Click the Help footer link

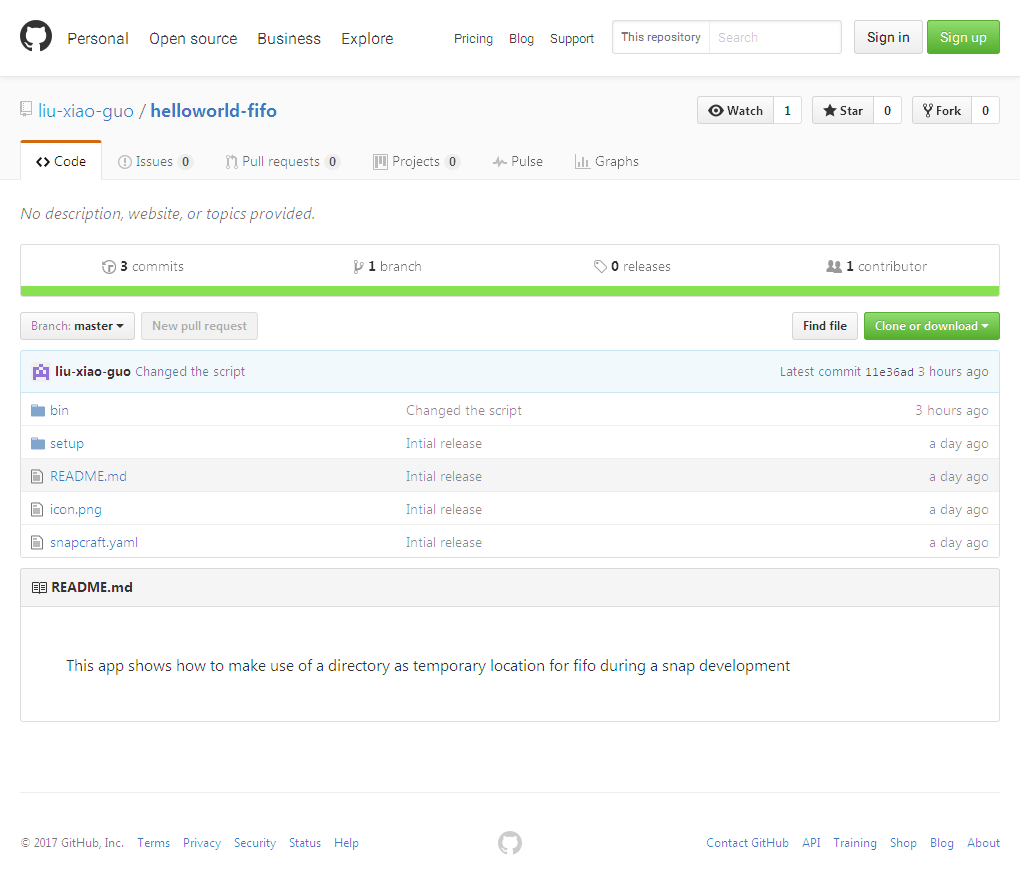(346, 843)
